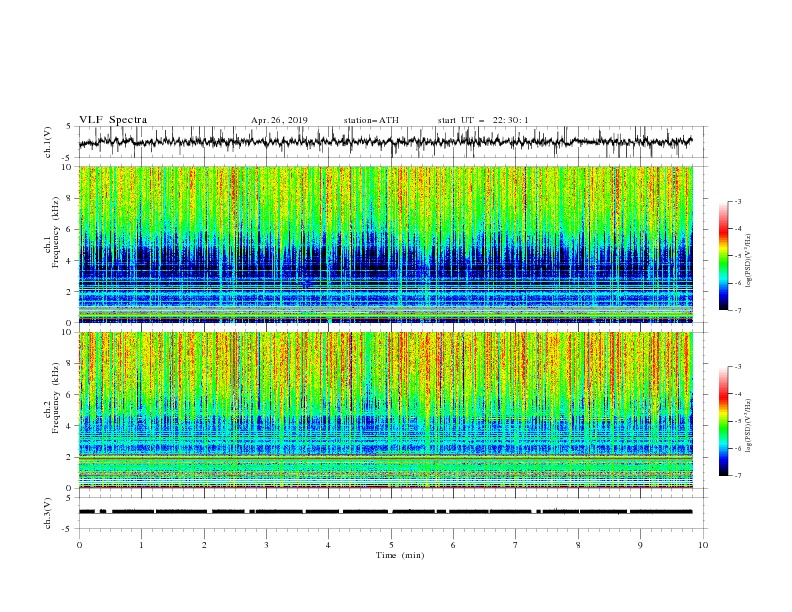792x612 pixels.
Task: Click the ch.2 "Frequency (kHz)" axis label
Action: 56,396
